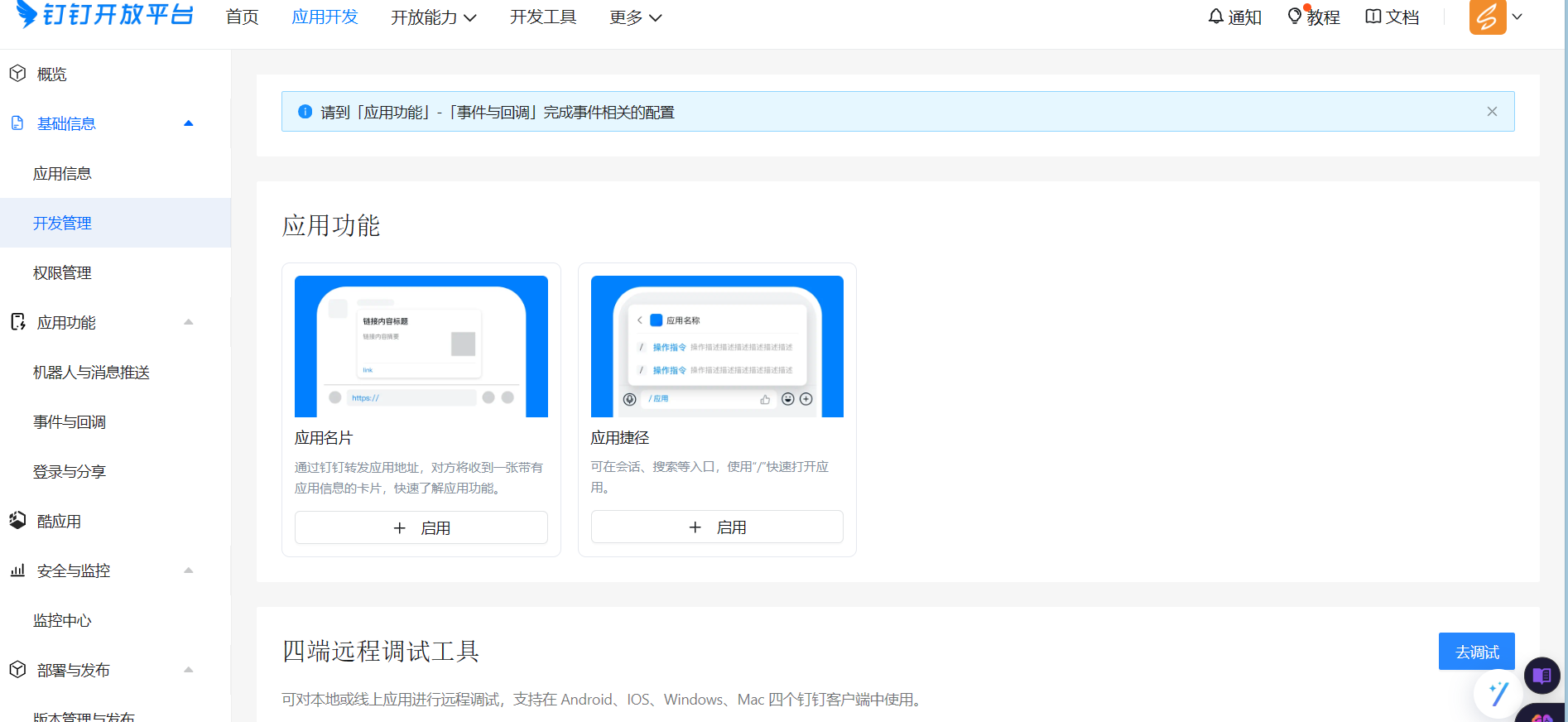
Task: Collapse the 基础信息 section arrow
Action: (x=189, y=123)
